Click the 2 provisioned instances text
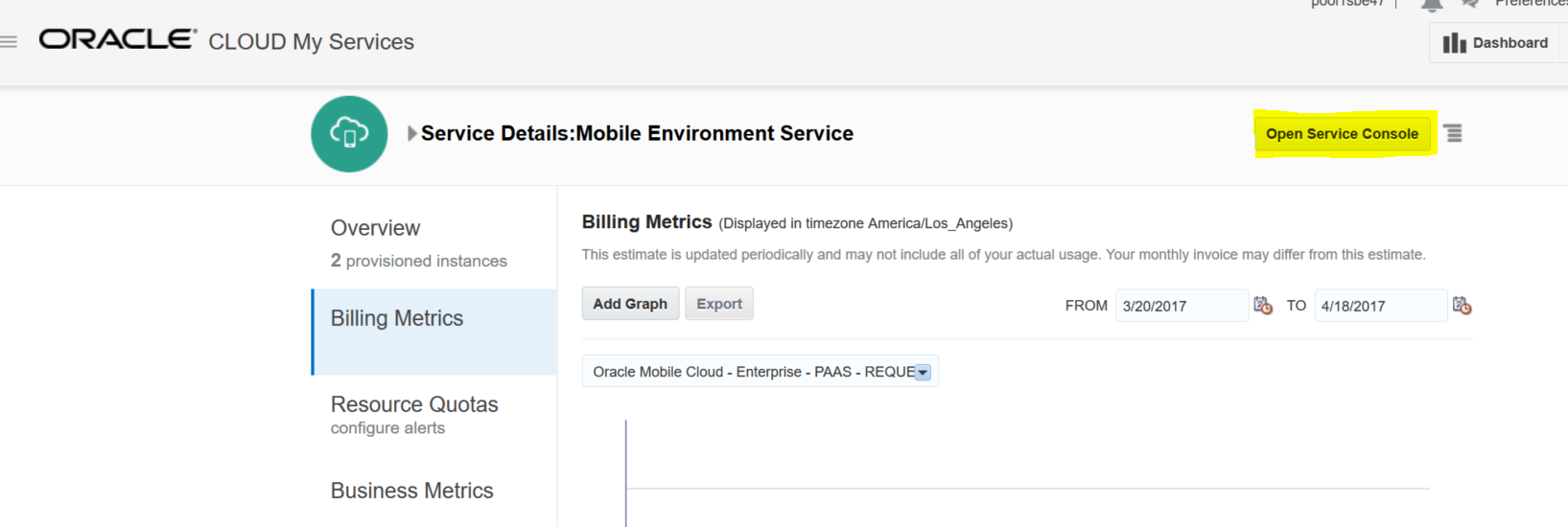Screen dimensions: 1568x527 419,261
